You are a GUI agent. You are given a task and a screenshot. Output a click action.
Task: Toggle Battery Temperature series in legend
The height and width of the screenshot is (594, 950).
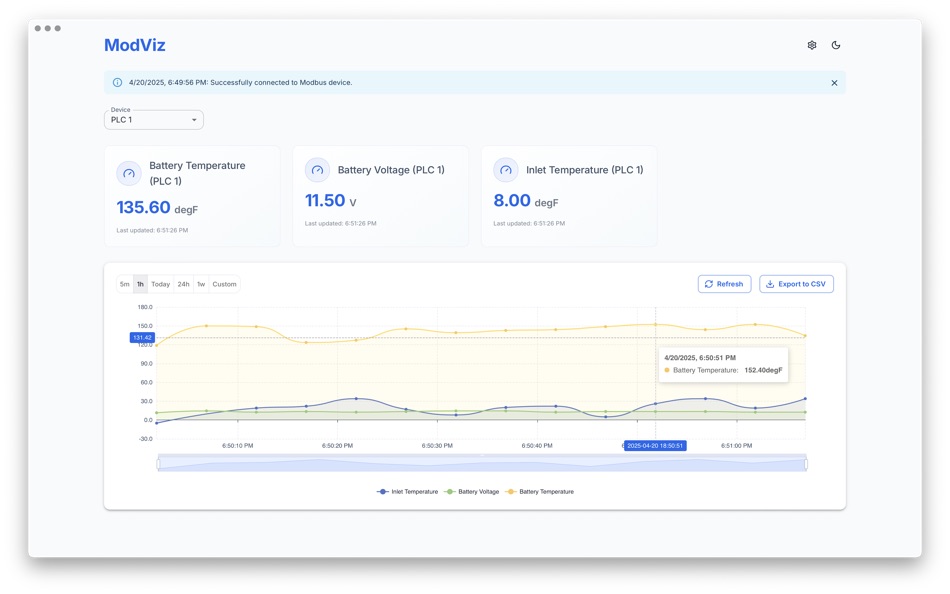point(539,492)
